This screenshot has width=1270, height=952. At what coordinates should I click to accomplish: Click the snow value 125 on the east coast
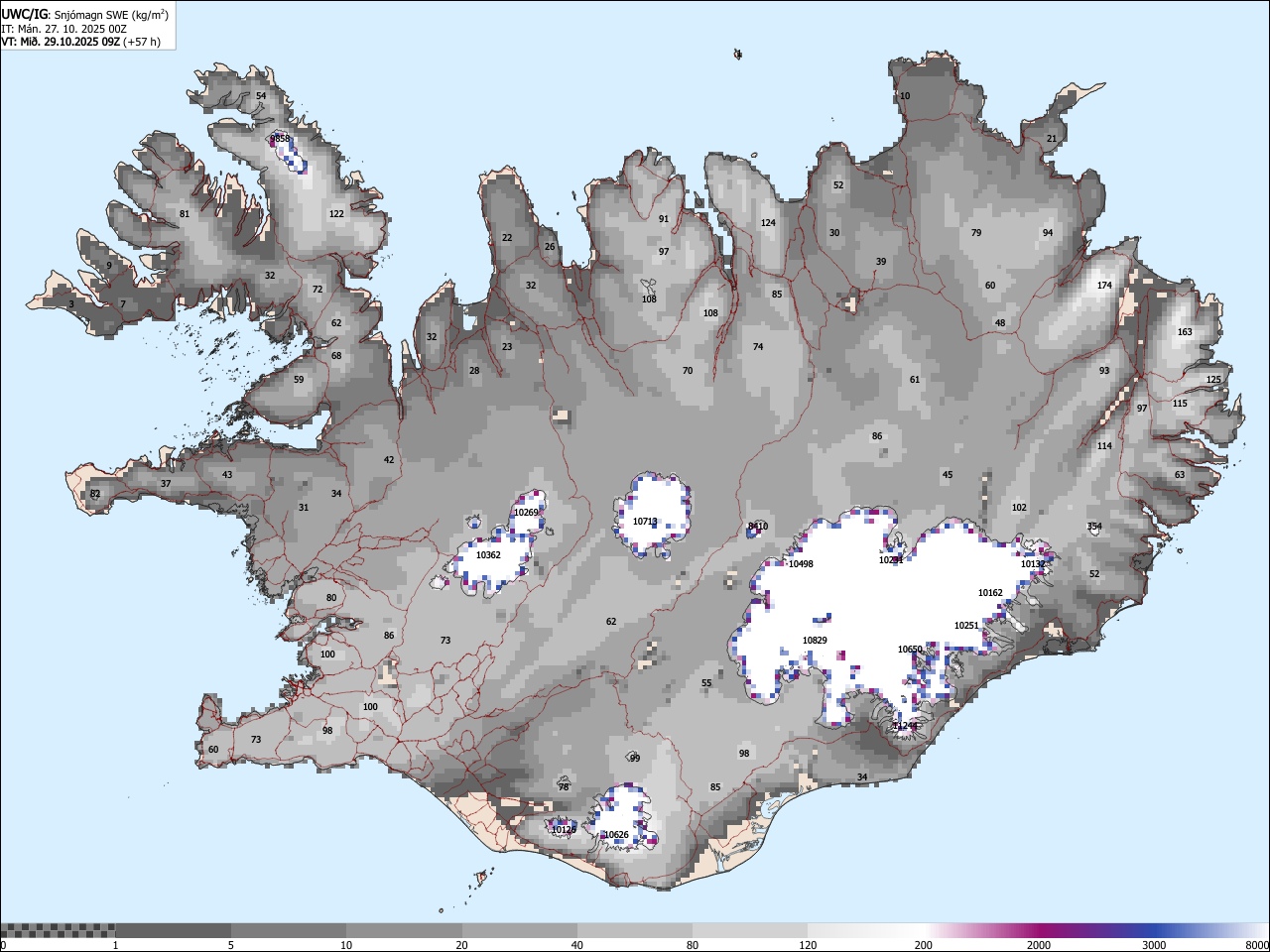1213,380
